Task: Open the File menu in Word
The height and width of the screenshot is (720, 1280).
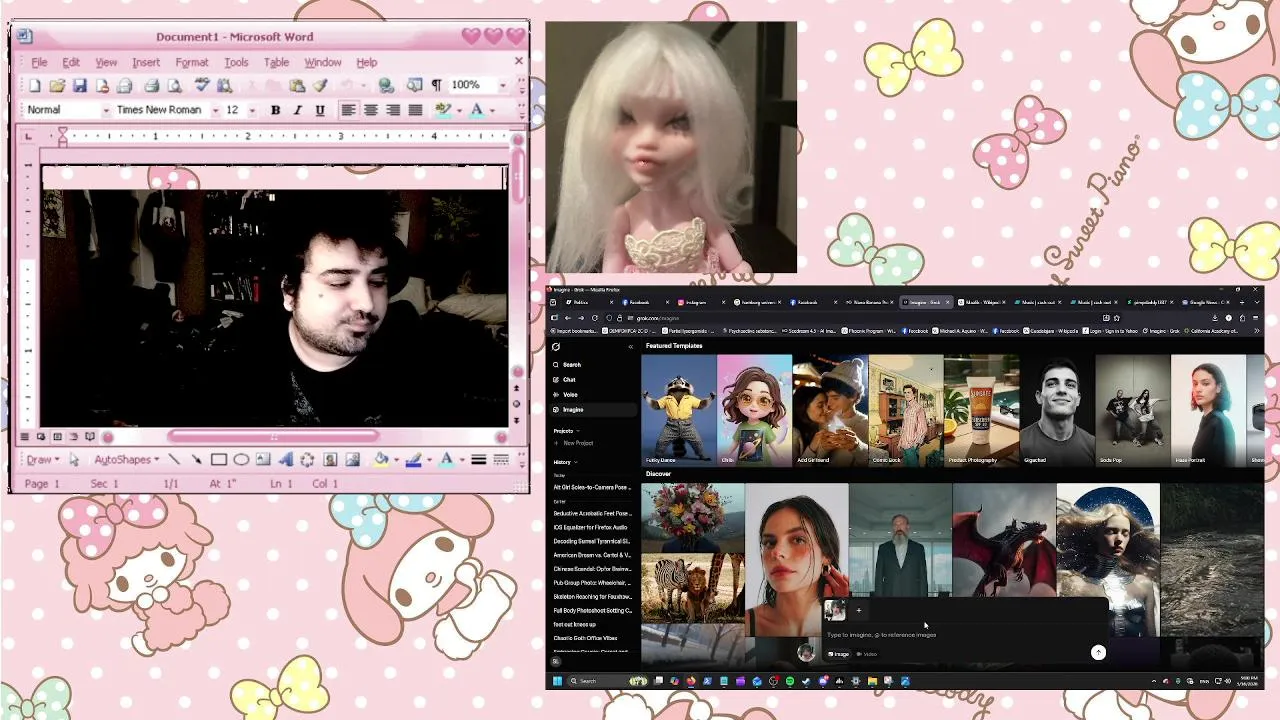Action: coord(39,62)
